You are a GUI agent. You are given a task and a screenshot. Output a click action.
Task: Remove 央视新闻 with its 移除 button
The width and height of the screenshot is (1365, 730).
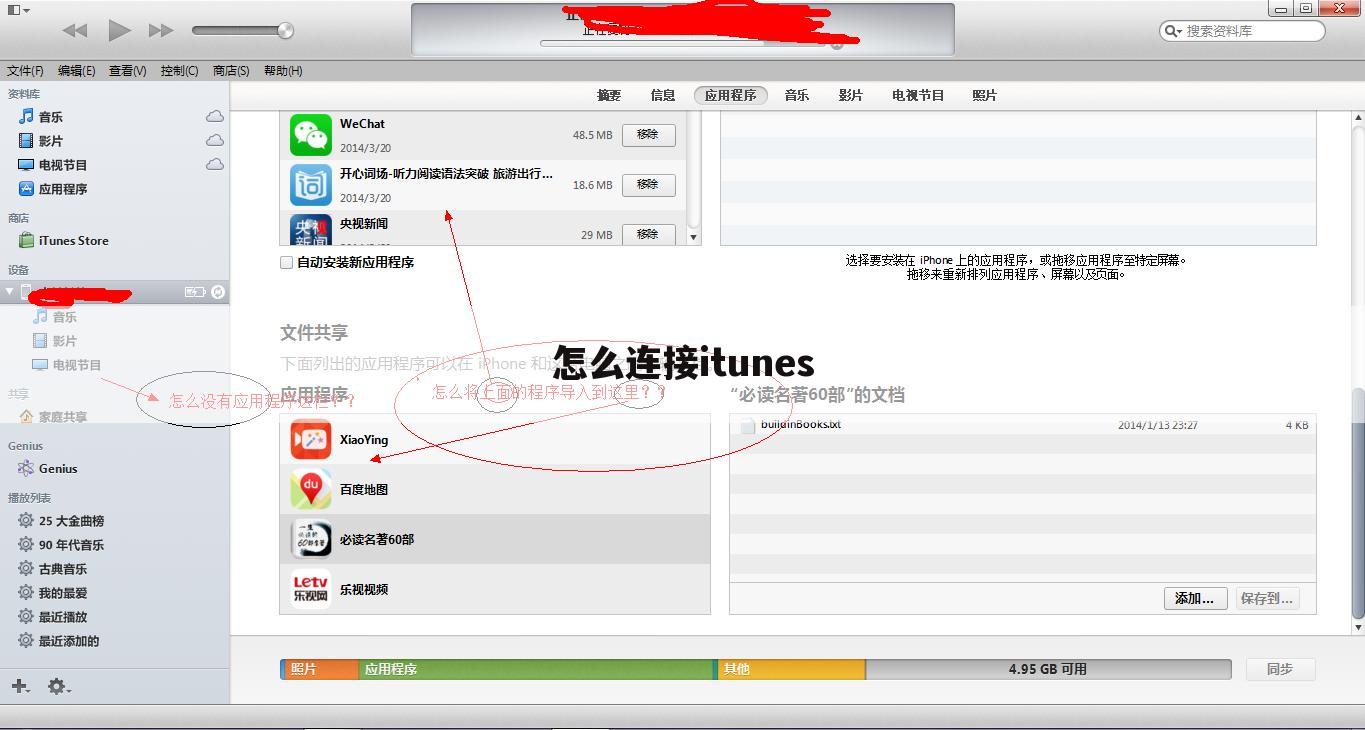tap(648, 234)
